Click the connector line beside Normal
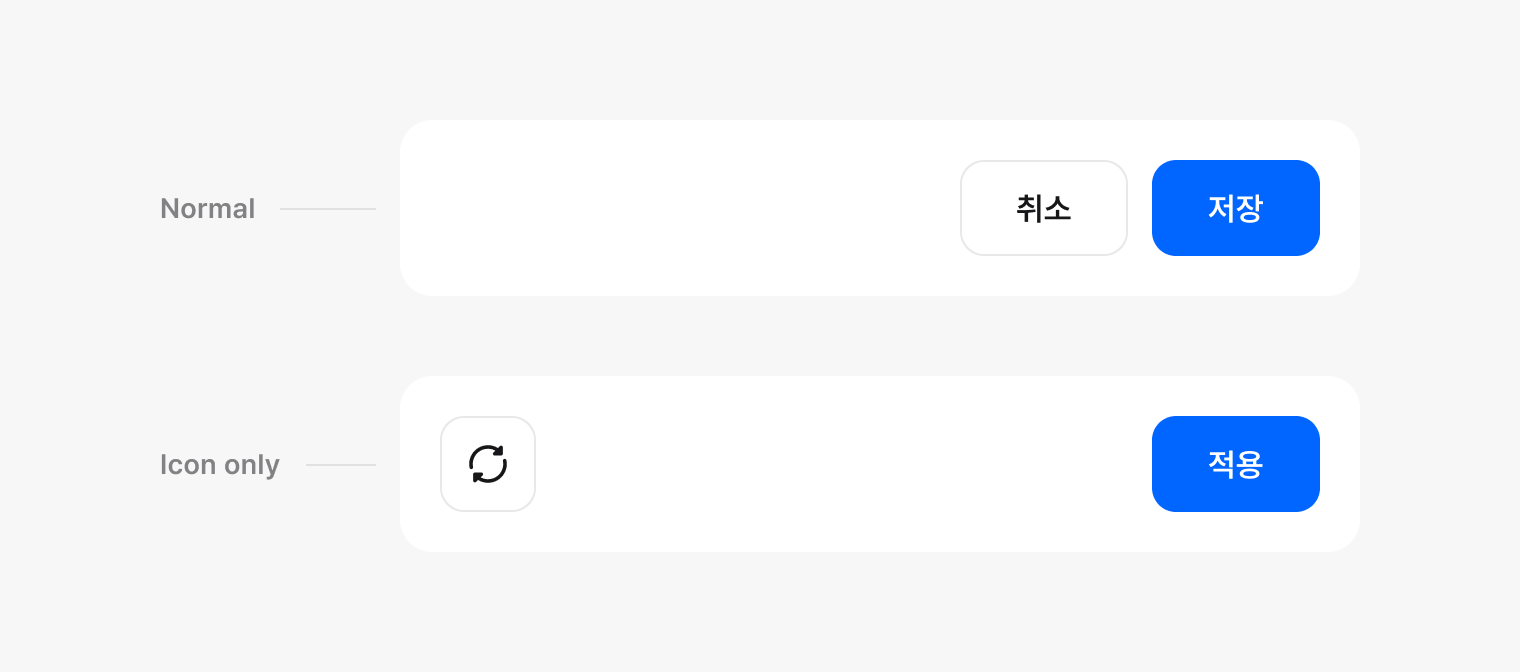1520x672 pixels. 328,209
